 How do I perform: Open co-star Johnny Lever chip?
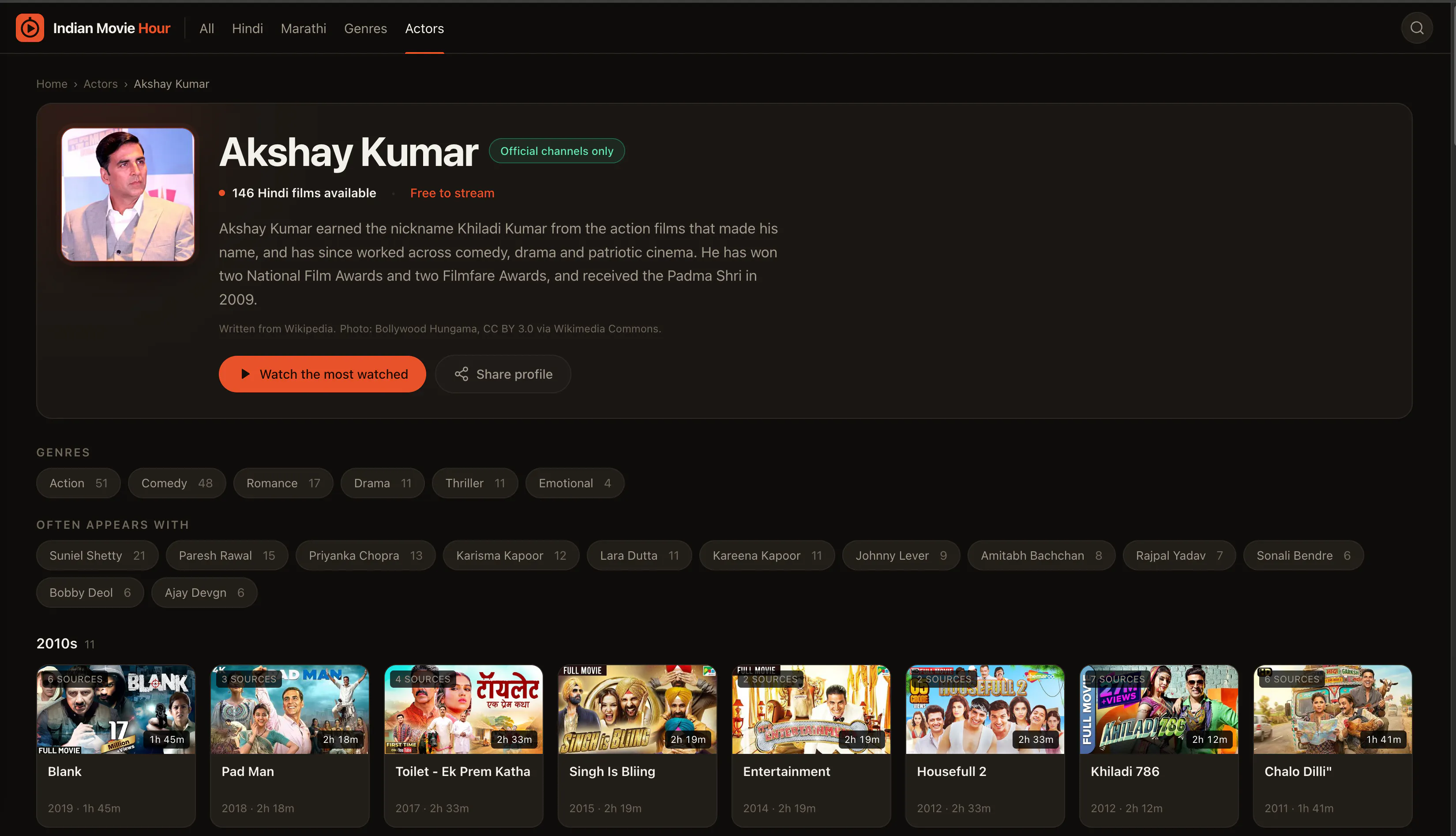point(901,556)
